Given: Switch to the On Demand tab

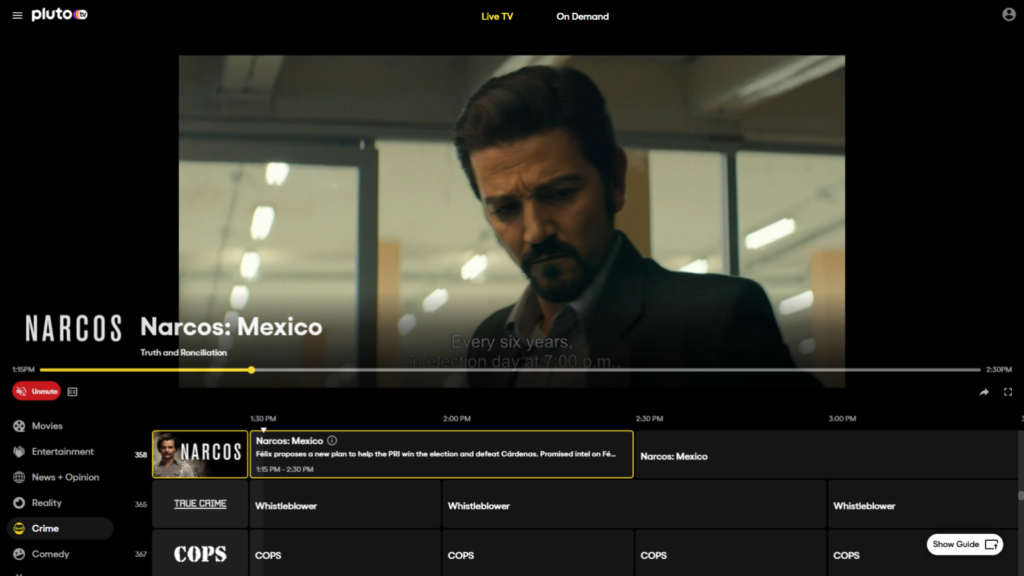Looking at the screenshot, I should 583,16.
